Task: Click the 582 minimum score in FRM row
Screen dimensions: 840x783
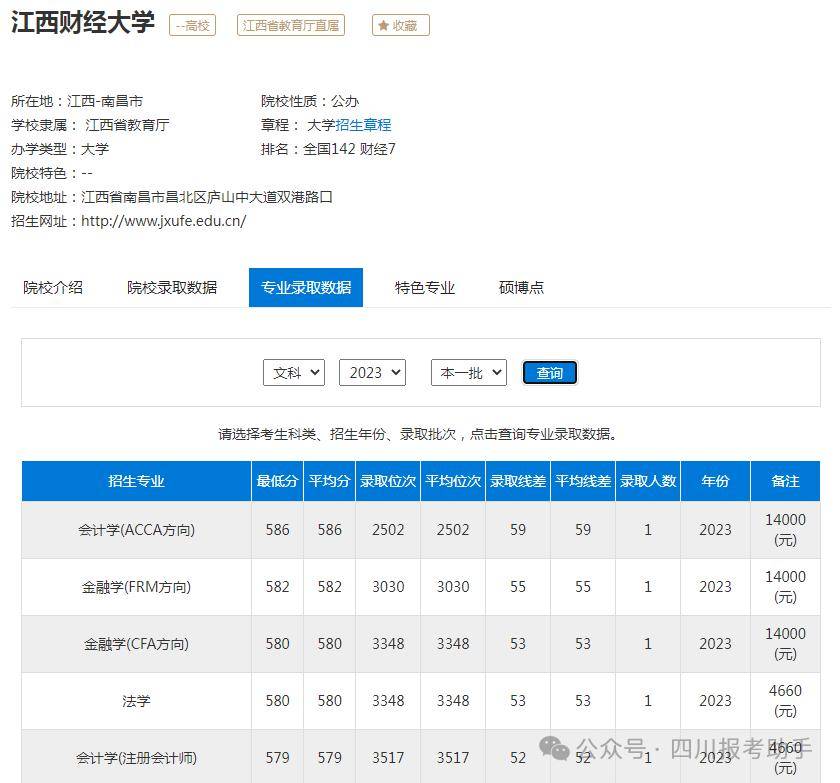Action: tap(277, 587)
